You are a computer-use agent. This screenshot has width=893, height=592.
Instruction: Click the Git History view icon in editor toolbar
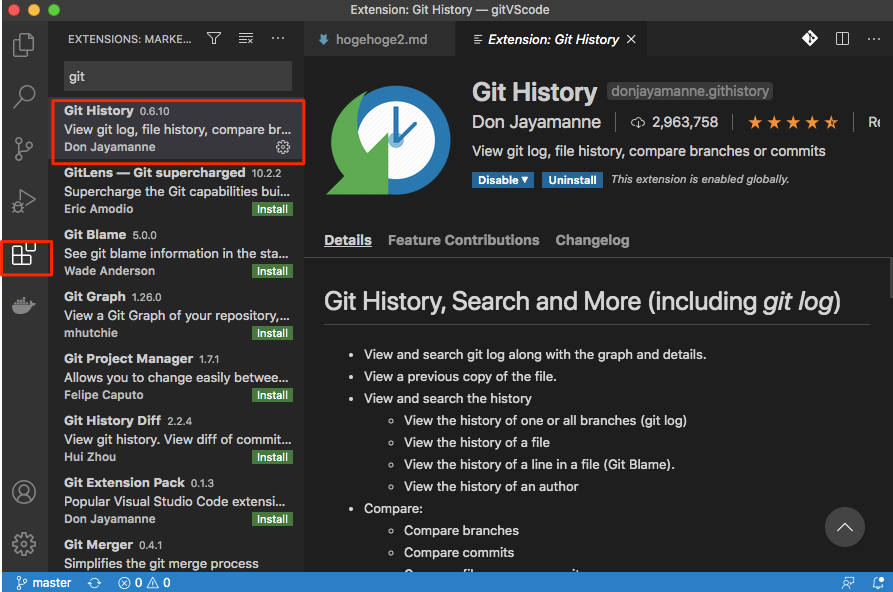click(810, 38)
